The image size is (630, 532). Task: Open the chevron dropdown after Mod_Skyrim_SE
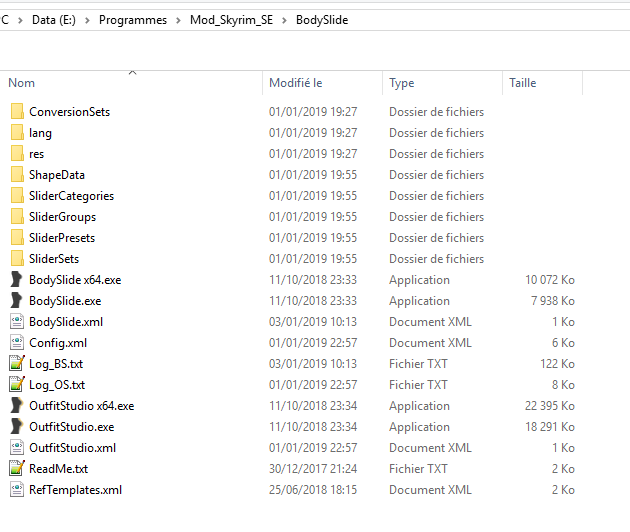(x=285, y=20)
